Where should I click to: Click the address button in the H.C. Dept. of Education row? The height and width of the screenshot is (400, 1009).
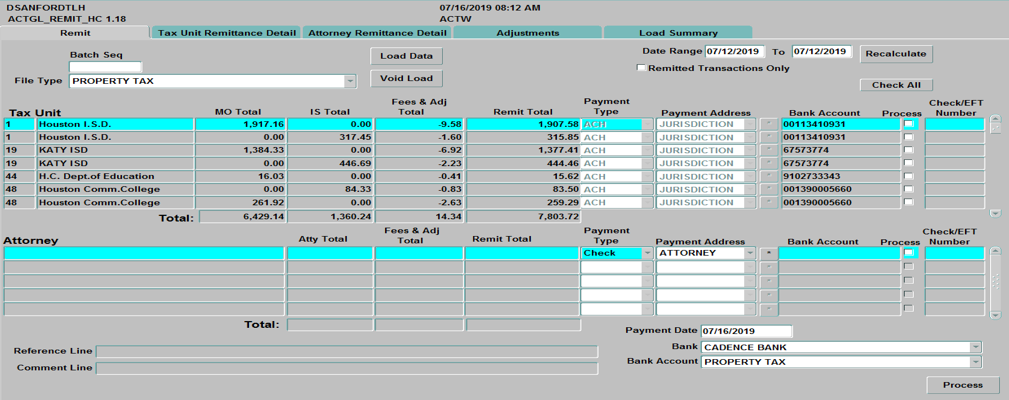pos(768,176)
